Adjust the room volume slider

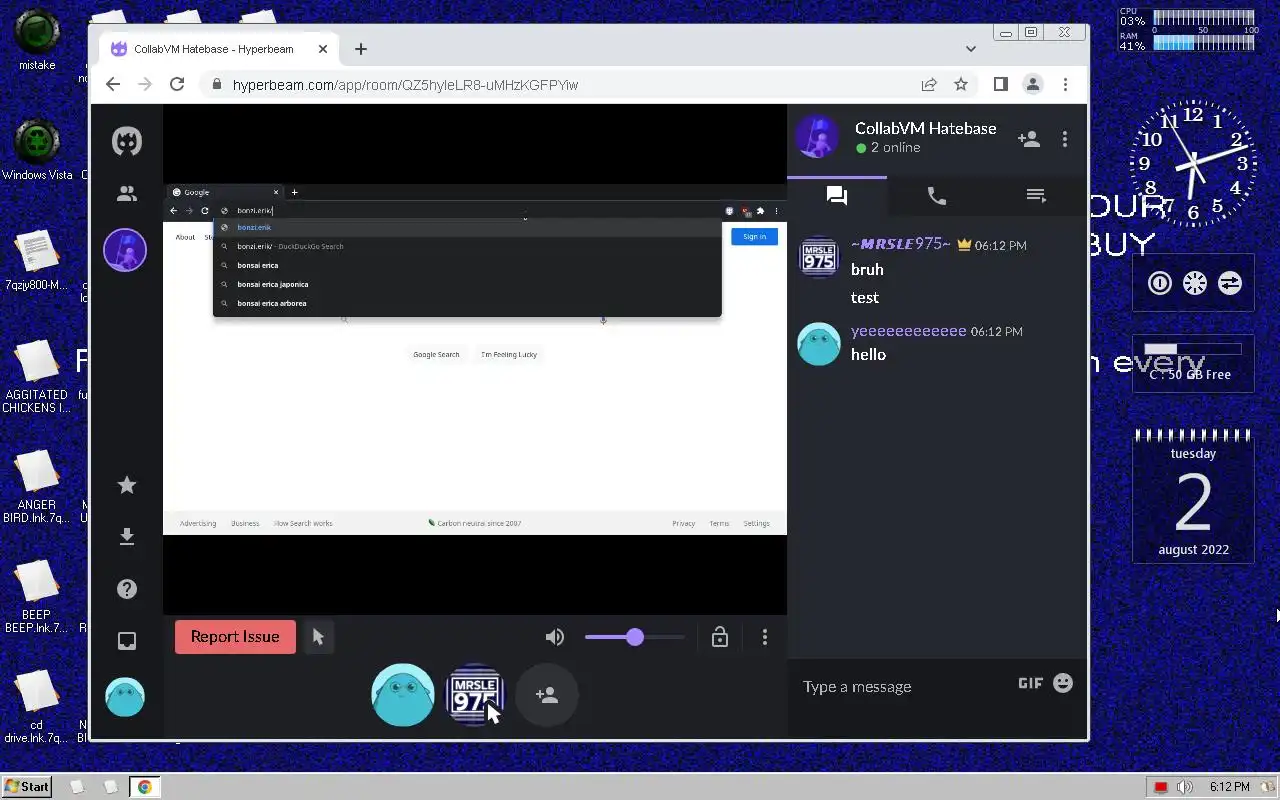634,637
